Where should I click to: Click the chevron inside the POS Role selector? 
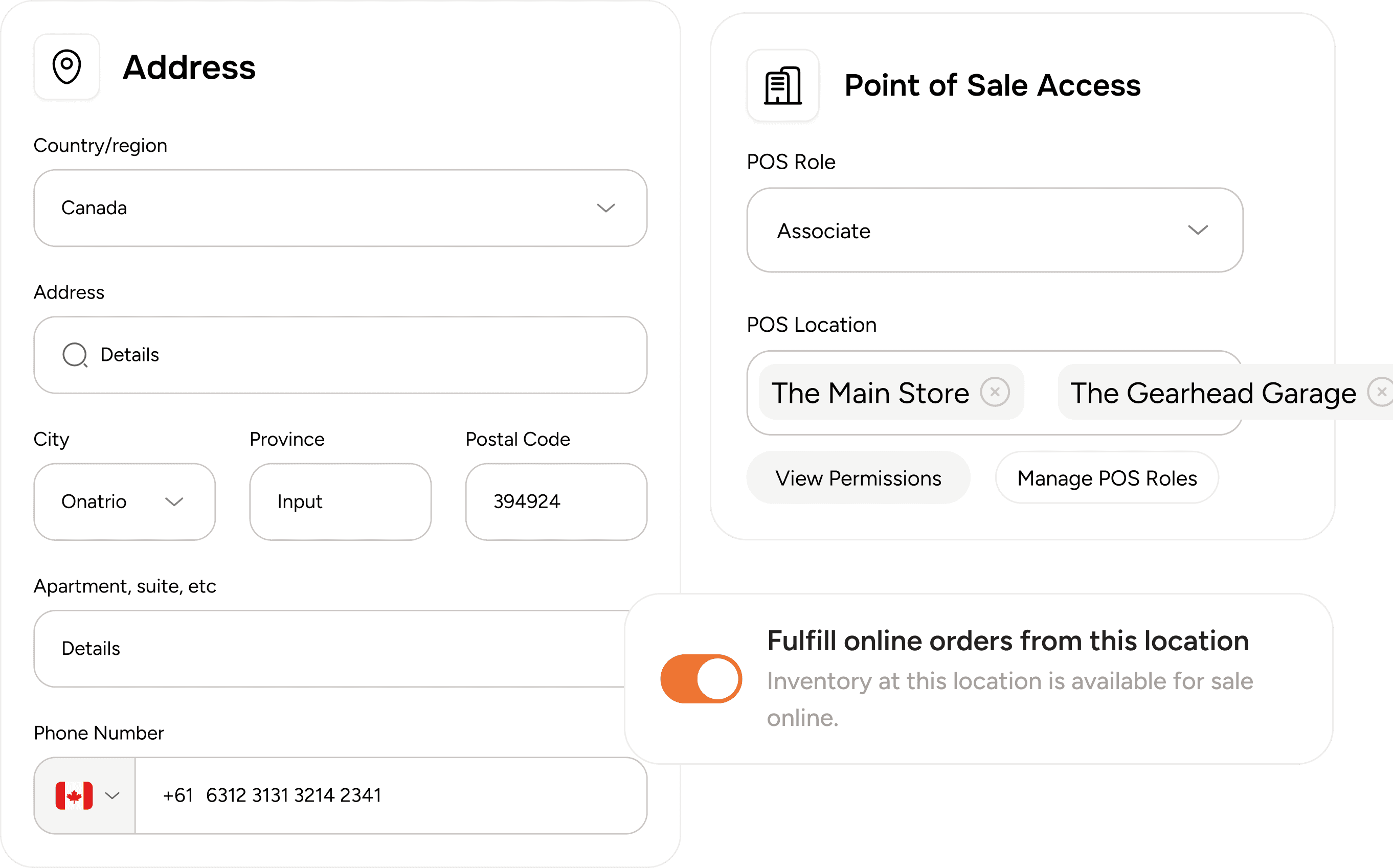tap(1199, 231)
